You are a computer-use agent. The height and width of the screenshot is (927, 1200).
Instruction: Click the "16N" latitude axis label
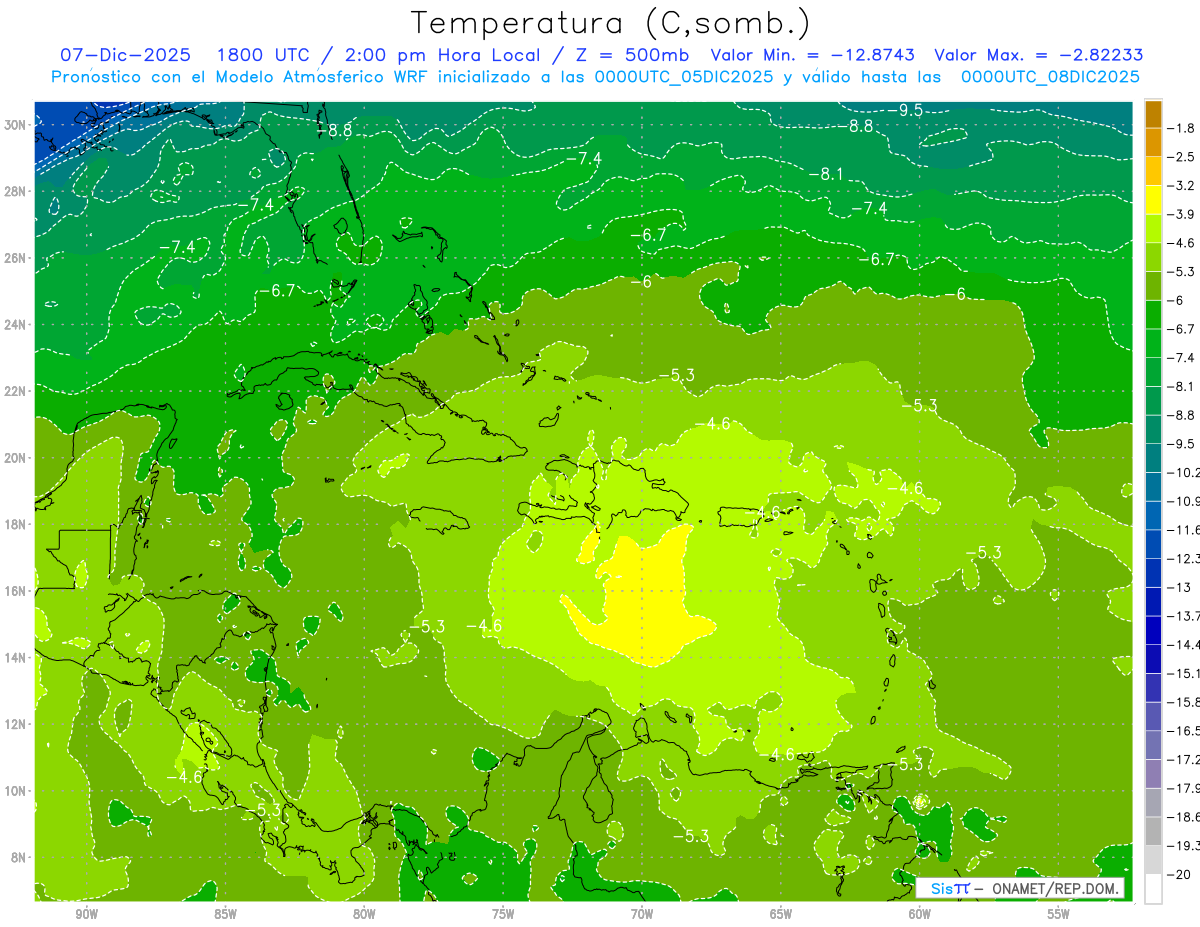(x=16, y=591)
